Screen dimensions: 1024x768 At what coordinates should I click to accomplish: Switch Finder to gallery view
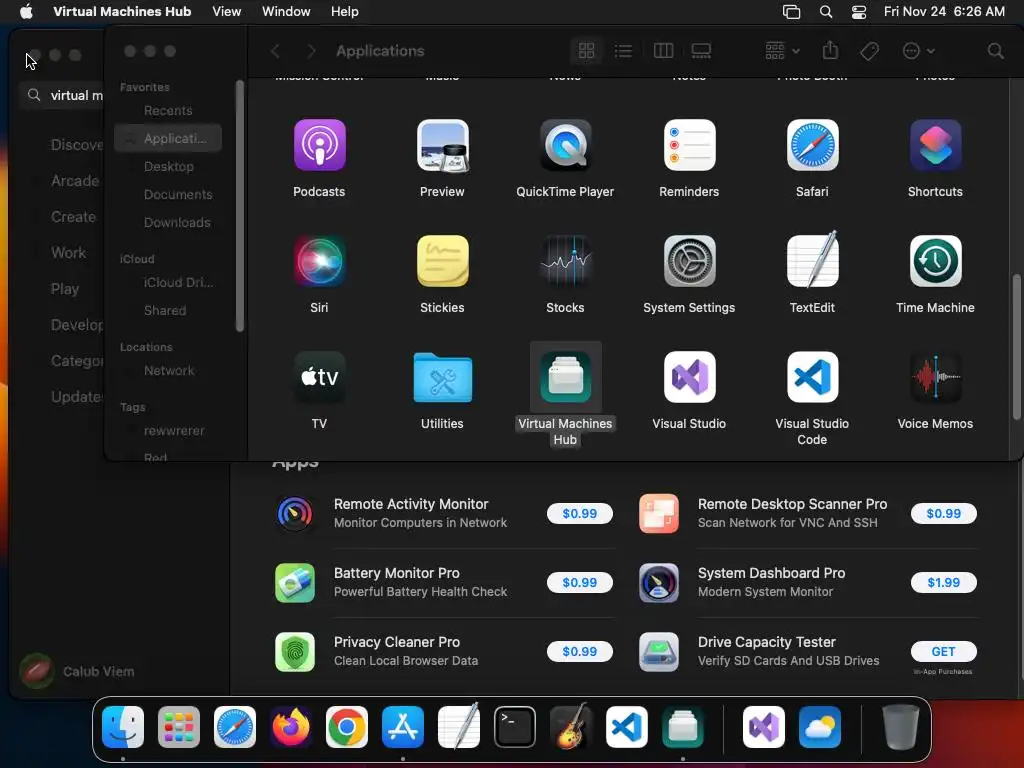tap(701, 51)
